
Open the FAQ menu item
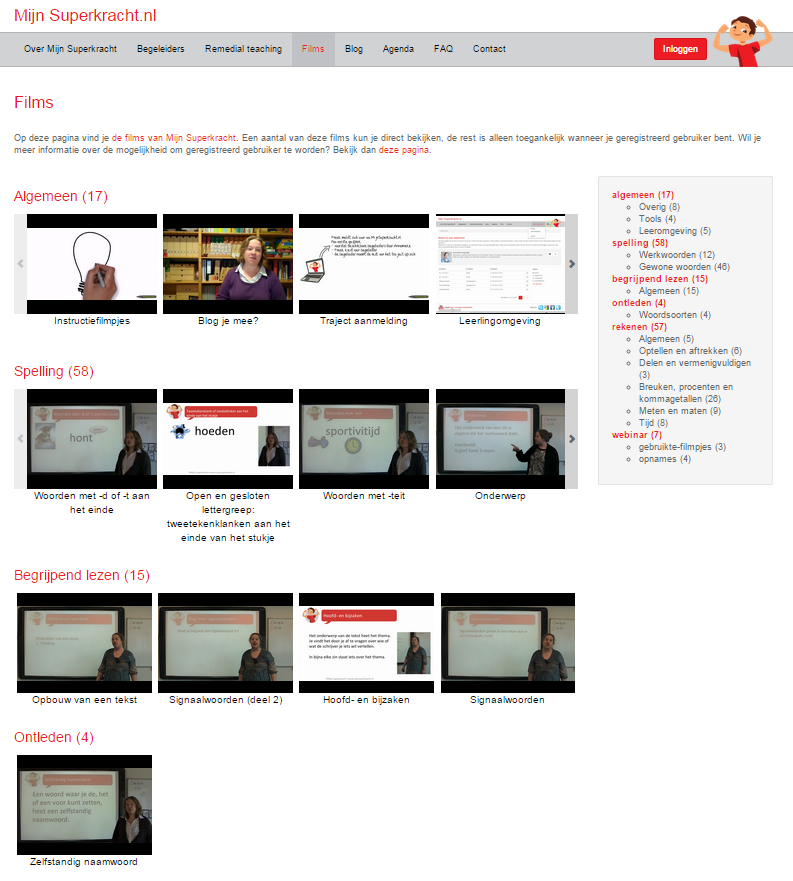(x=443, y=49)
